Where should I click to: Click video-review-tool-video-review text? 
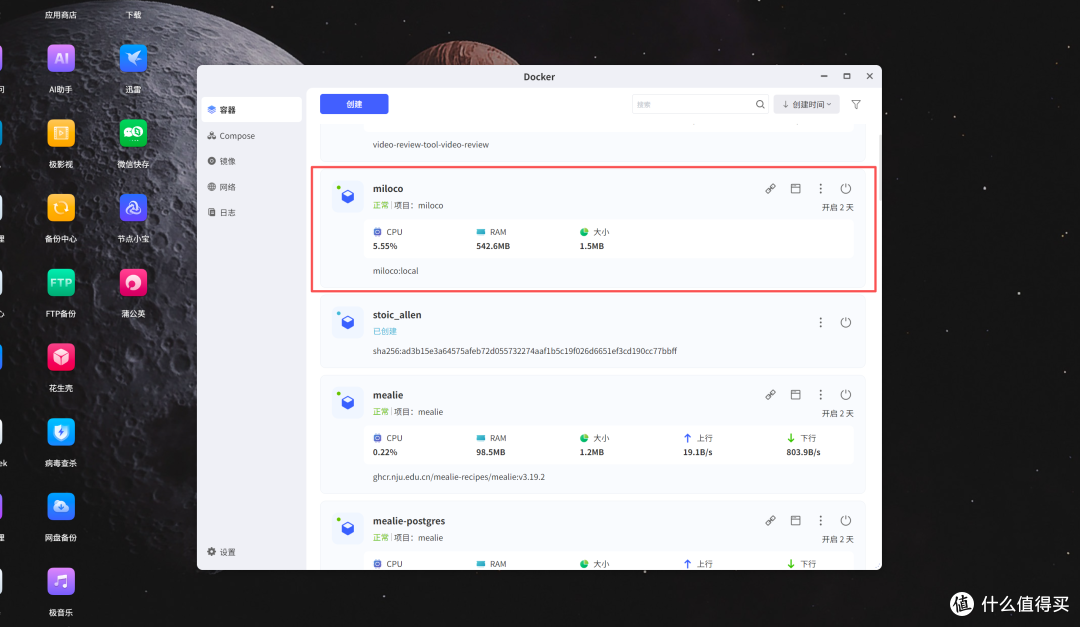point(430,145)
